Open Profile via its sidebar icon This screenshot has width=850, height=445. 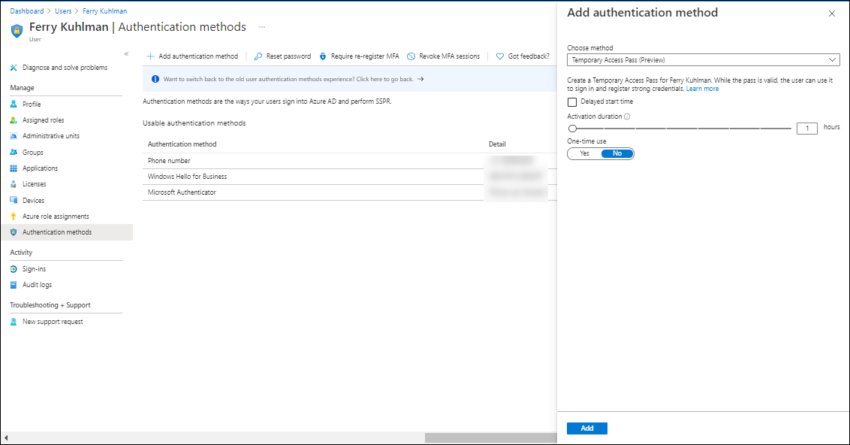[x=13, y=104]
